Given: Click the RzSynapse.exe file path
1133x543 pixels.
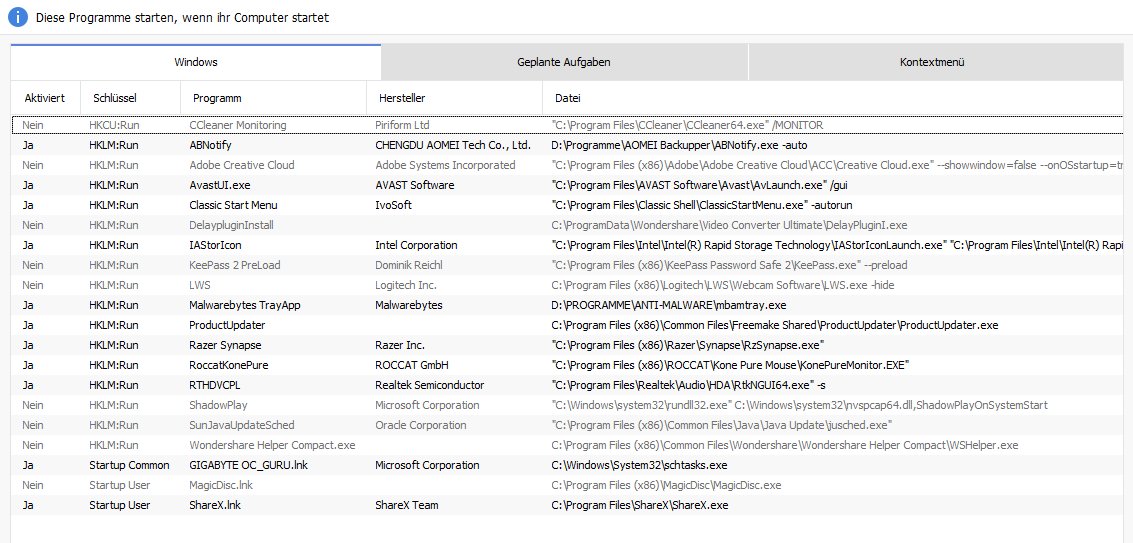Looking at the screenshot, I should [688, 345].
